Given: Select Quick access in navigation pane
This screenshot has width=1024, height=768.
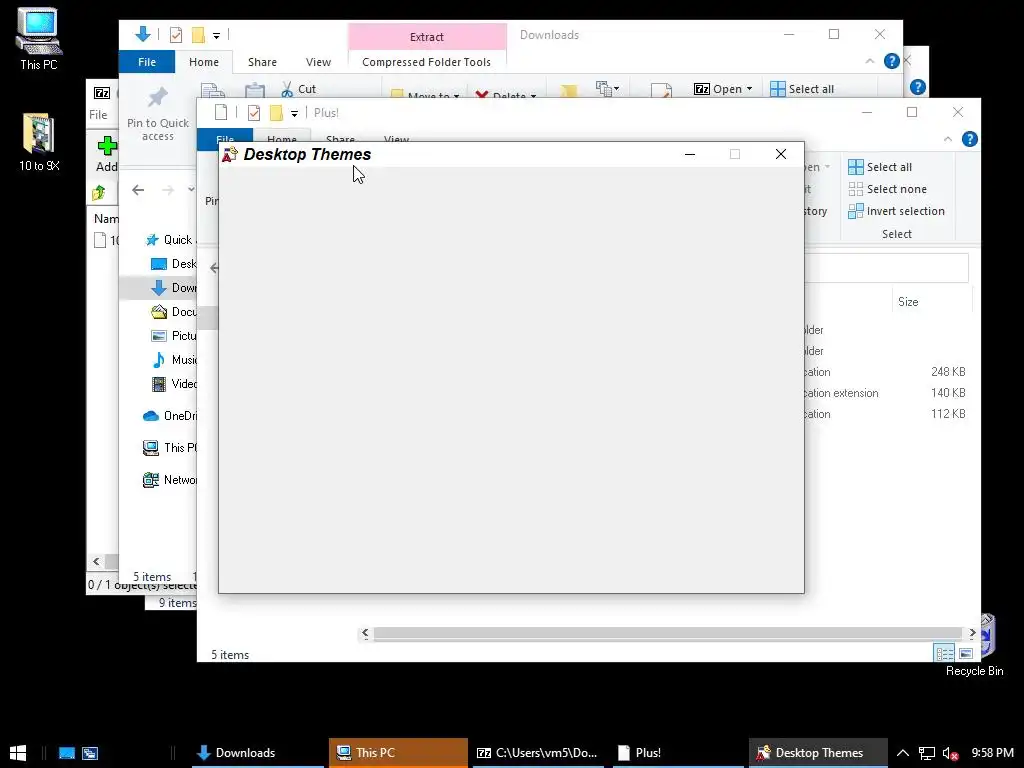Looking at the screenshot, I should tap(170, 240).
